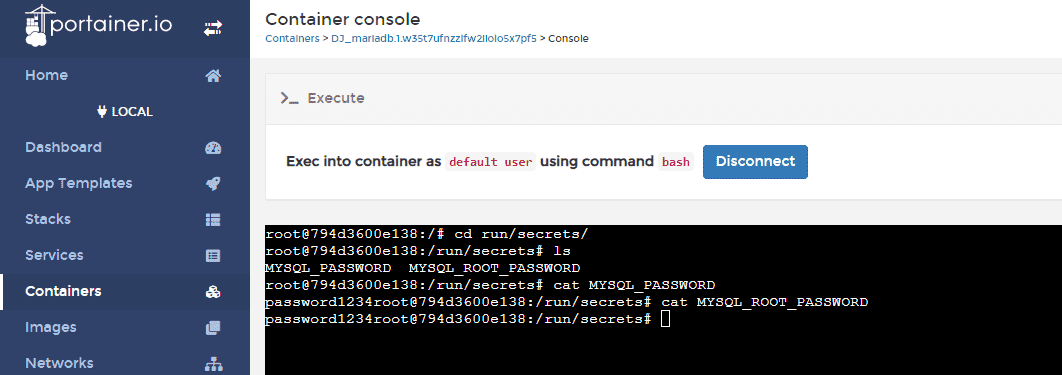Select the LOCAL endpoint label
Screen dimensions: 1062x375
tap(125, 112)
